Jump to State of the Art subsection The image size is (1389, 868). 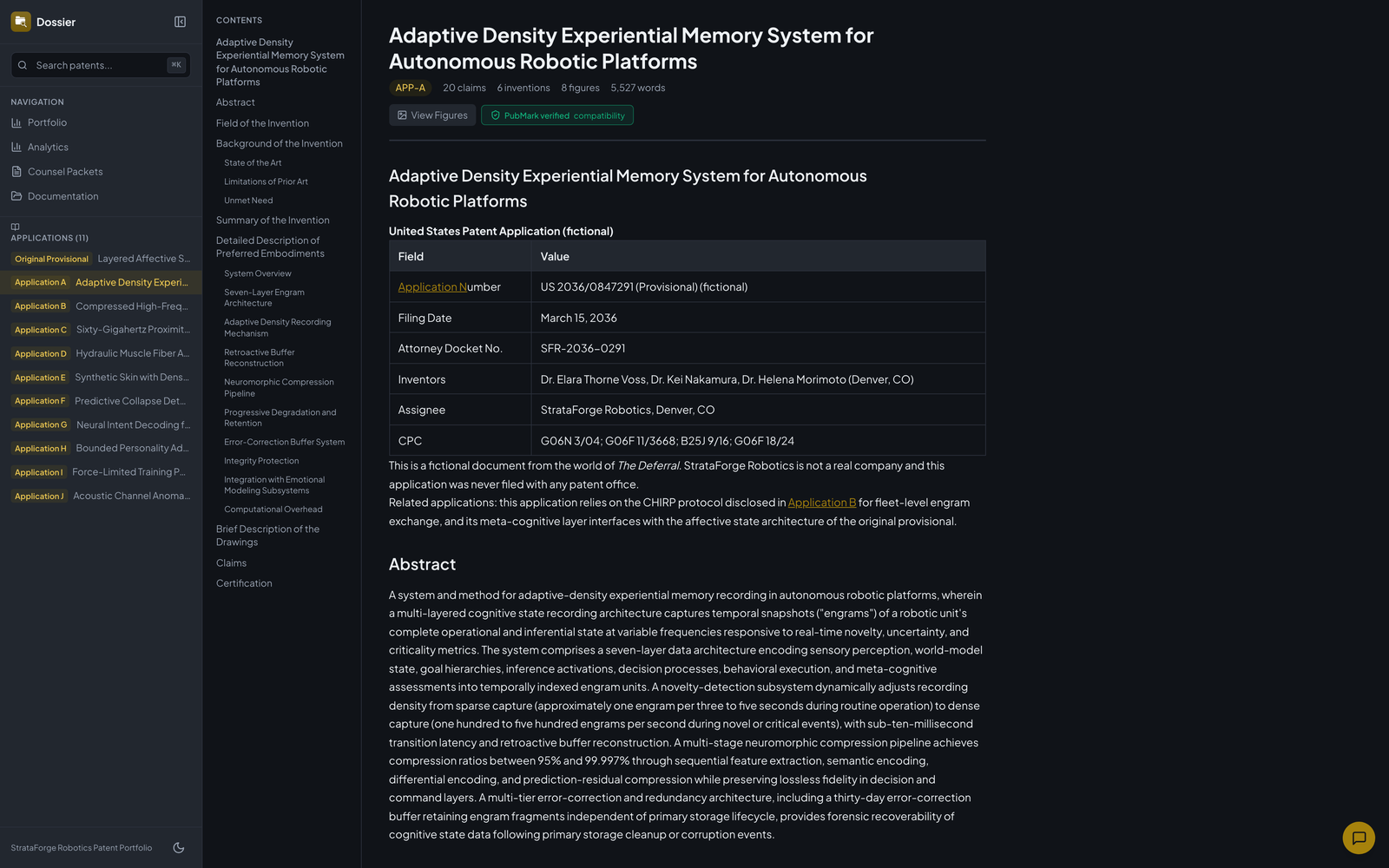(x=253, y=163)
